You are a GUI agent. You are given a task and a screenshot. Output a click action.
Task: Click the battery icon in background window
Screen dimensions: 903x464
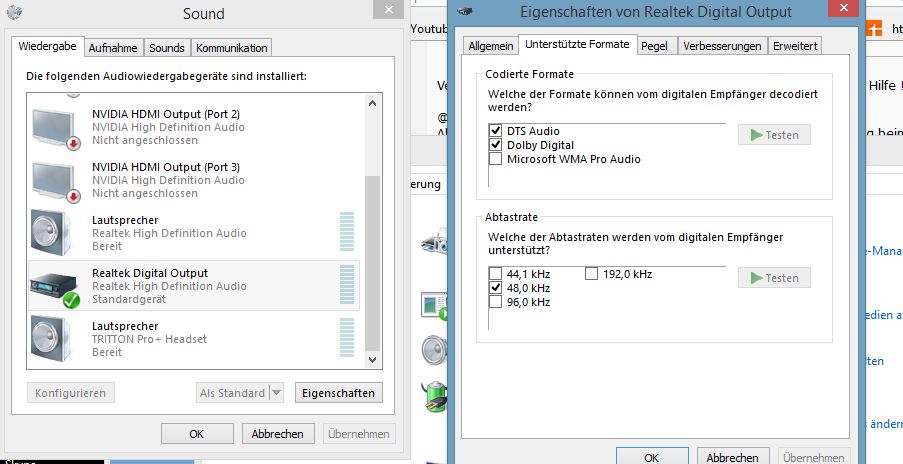click(434, 396)
